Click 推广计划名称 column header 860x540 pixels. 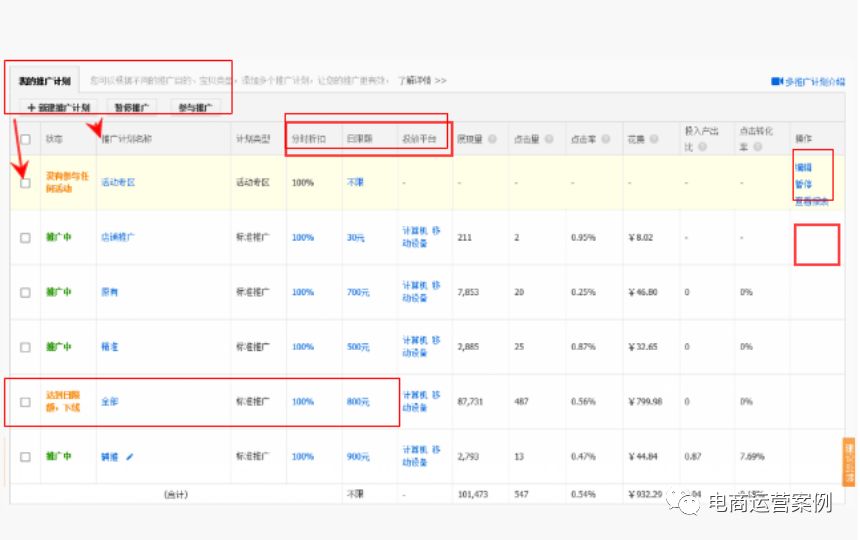127,139
